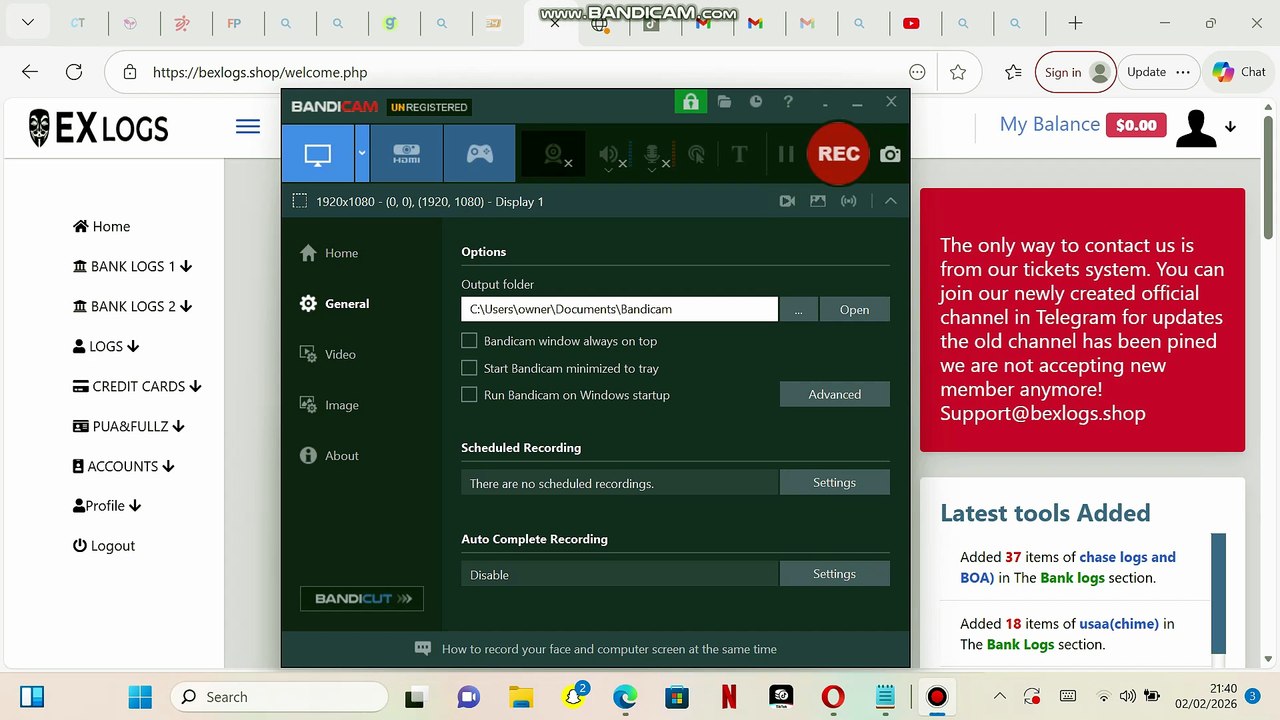
Task: Click the Bandicam pause button
Action: click(786, 154)
